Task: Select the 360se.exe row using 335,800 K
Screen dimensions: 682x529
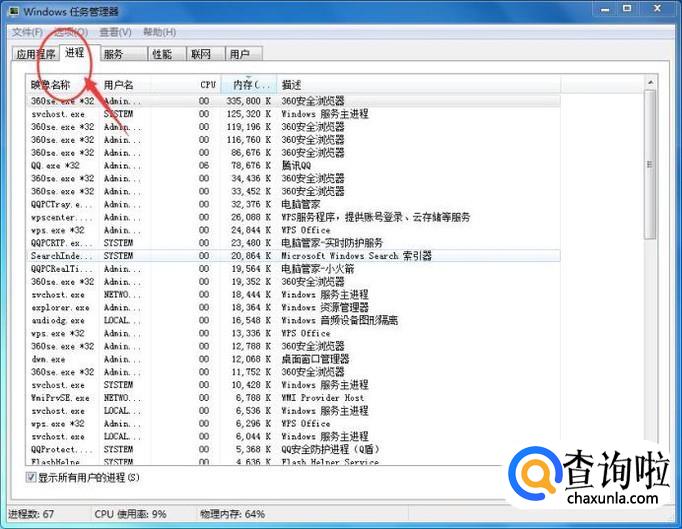Action: [x=293, y=101]
